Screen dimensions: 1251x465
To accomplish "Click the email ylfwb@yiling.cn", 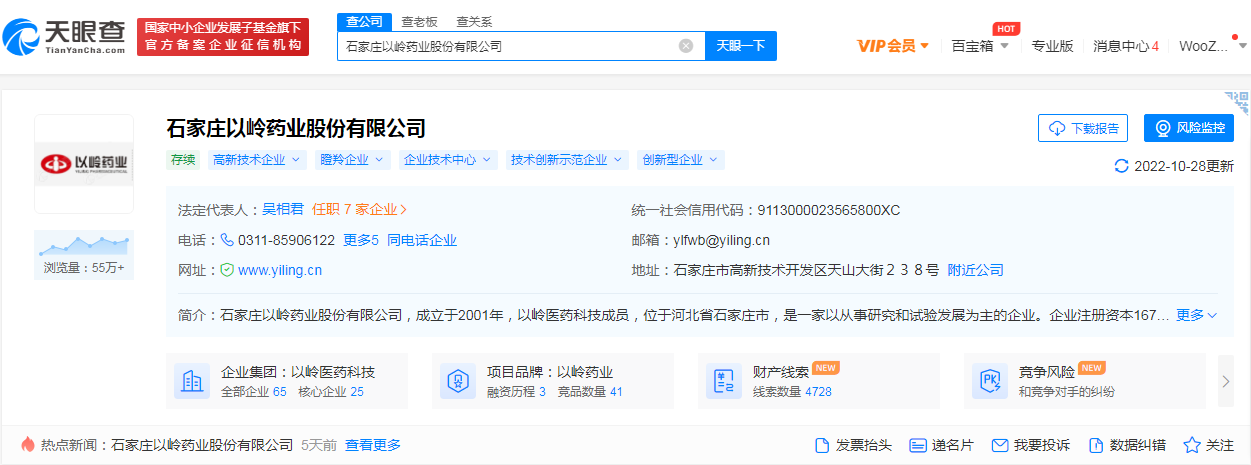I will coord(721,240).
